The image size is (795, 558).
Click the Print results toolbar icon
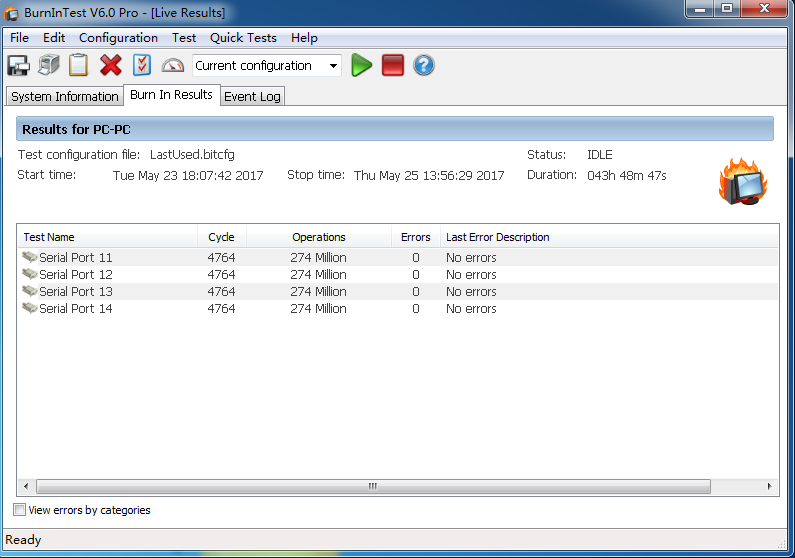coord(49,65)
